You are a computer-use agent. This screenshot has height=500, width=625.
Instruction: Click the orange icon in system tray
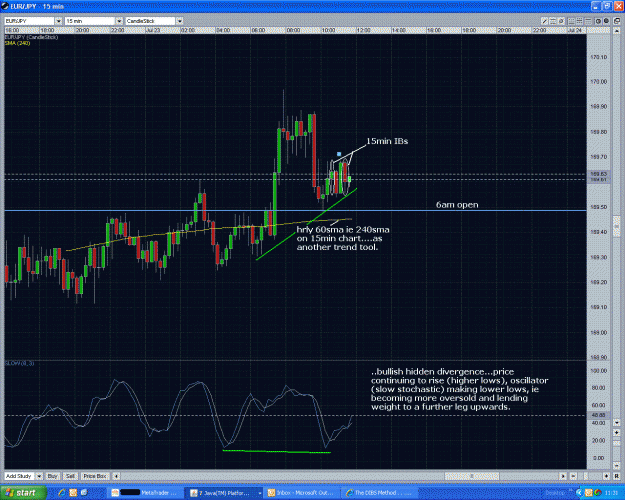coord(589,493)
